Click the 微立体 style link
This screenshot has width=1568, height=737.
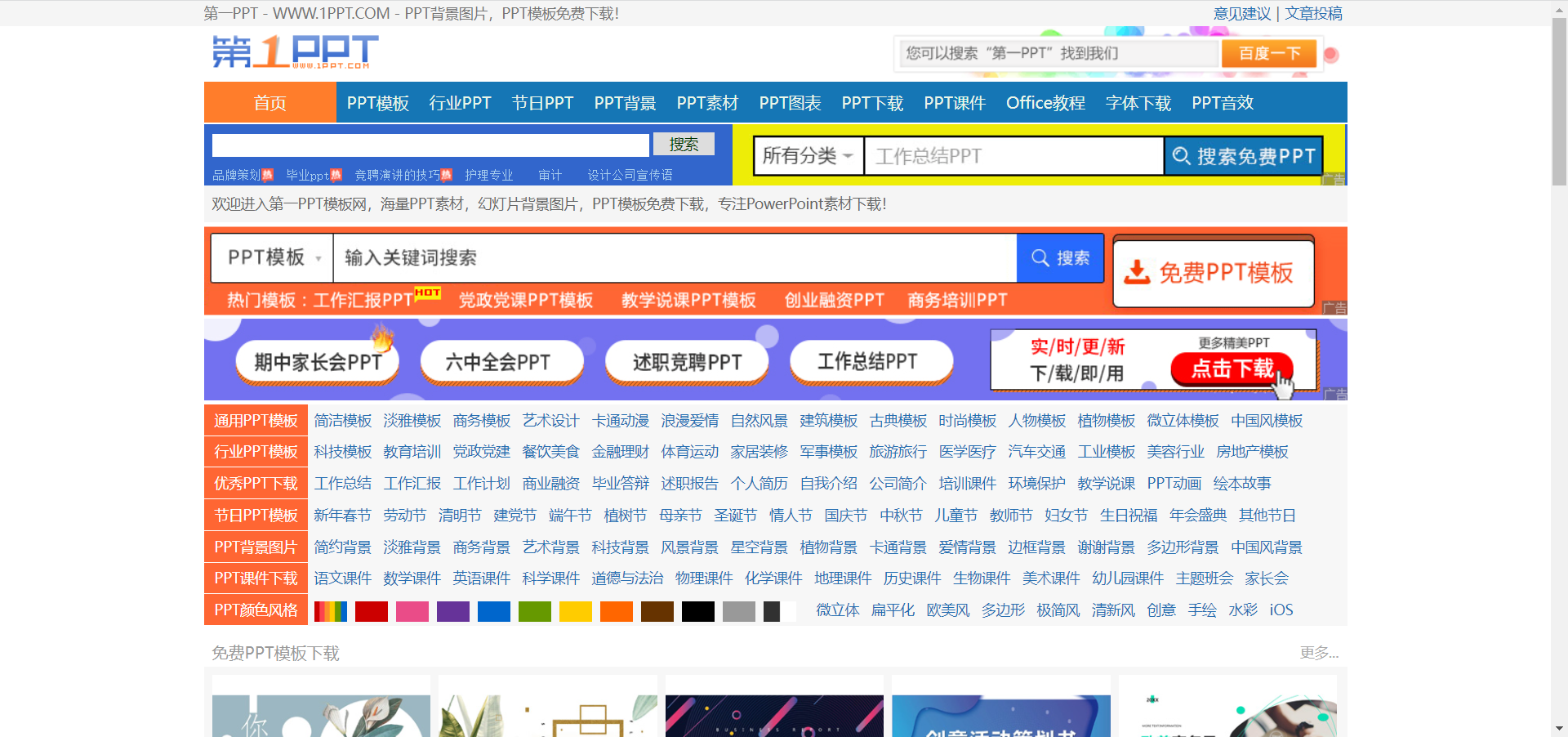click(838, 610)
